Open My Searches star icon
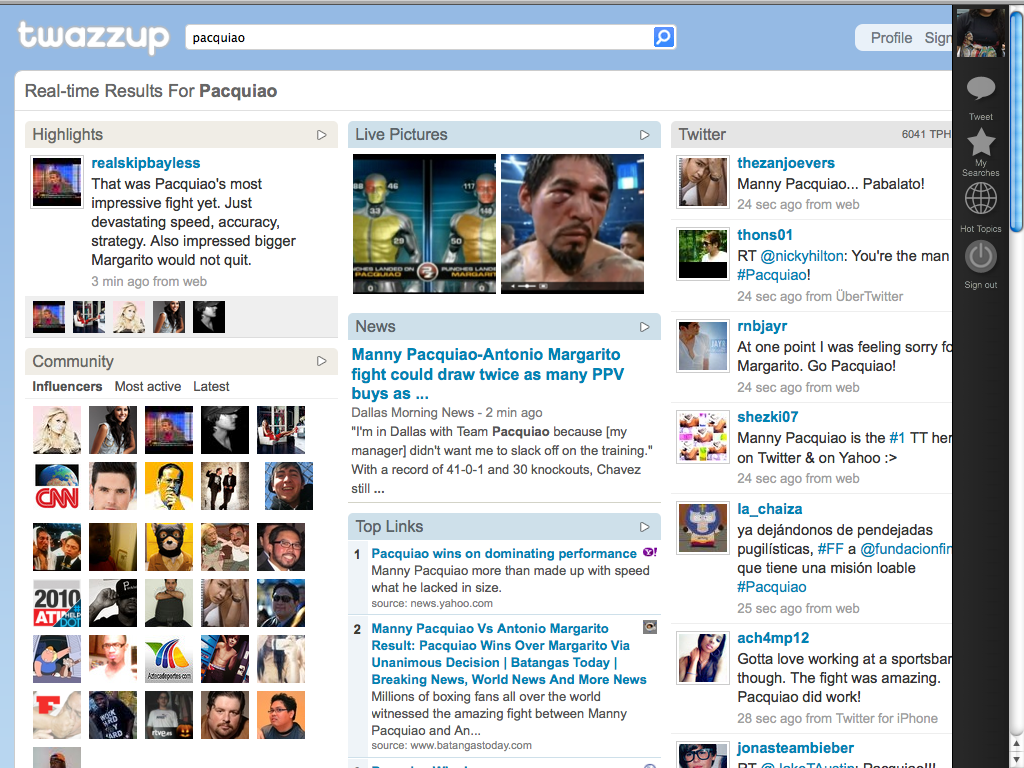 (980, 142)
